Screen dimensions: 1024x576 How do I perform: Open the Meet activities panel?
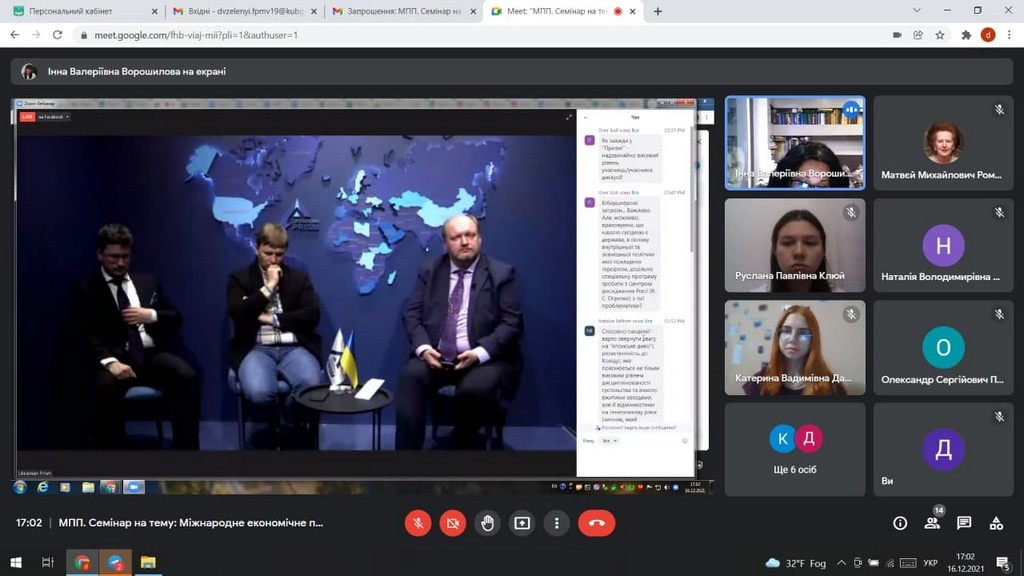996,523
